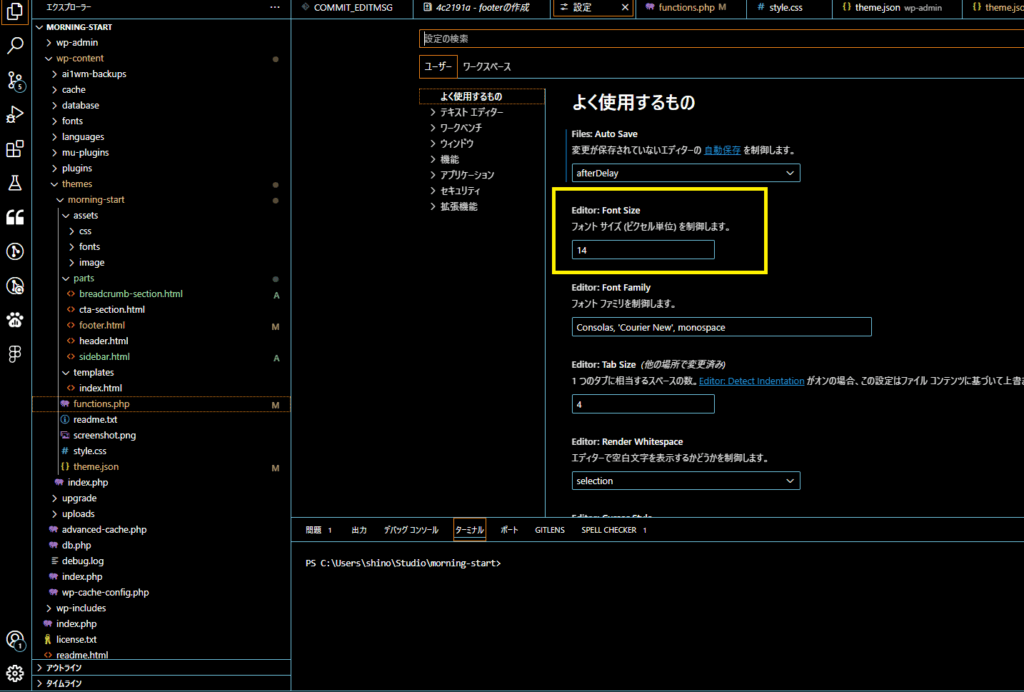Expand セキュリティ settings category

(x=482, y=191)
